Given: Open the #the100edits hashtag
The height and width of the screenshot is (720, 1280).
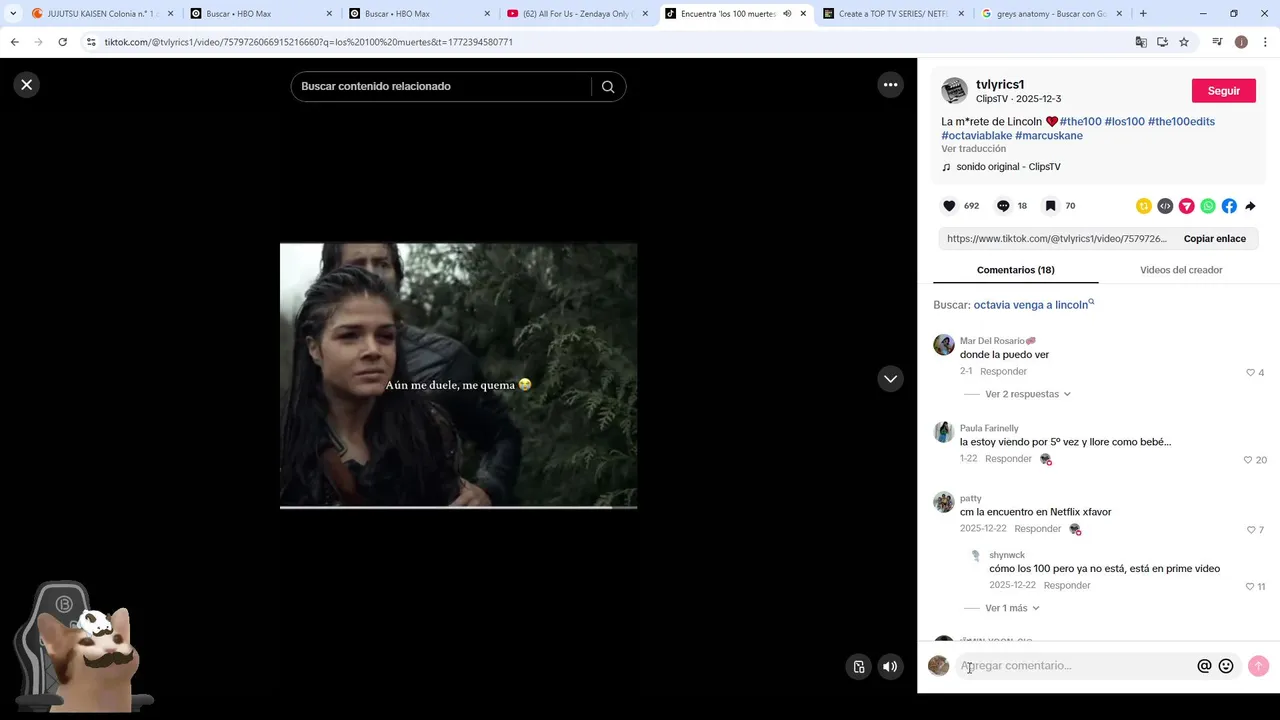Looking at the screenshot, I should tap(1181, 122).
